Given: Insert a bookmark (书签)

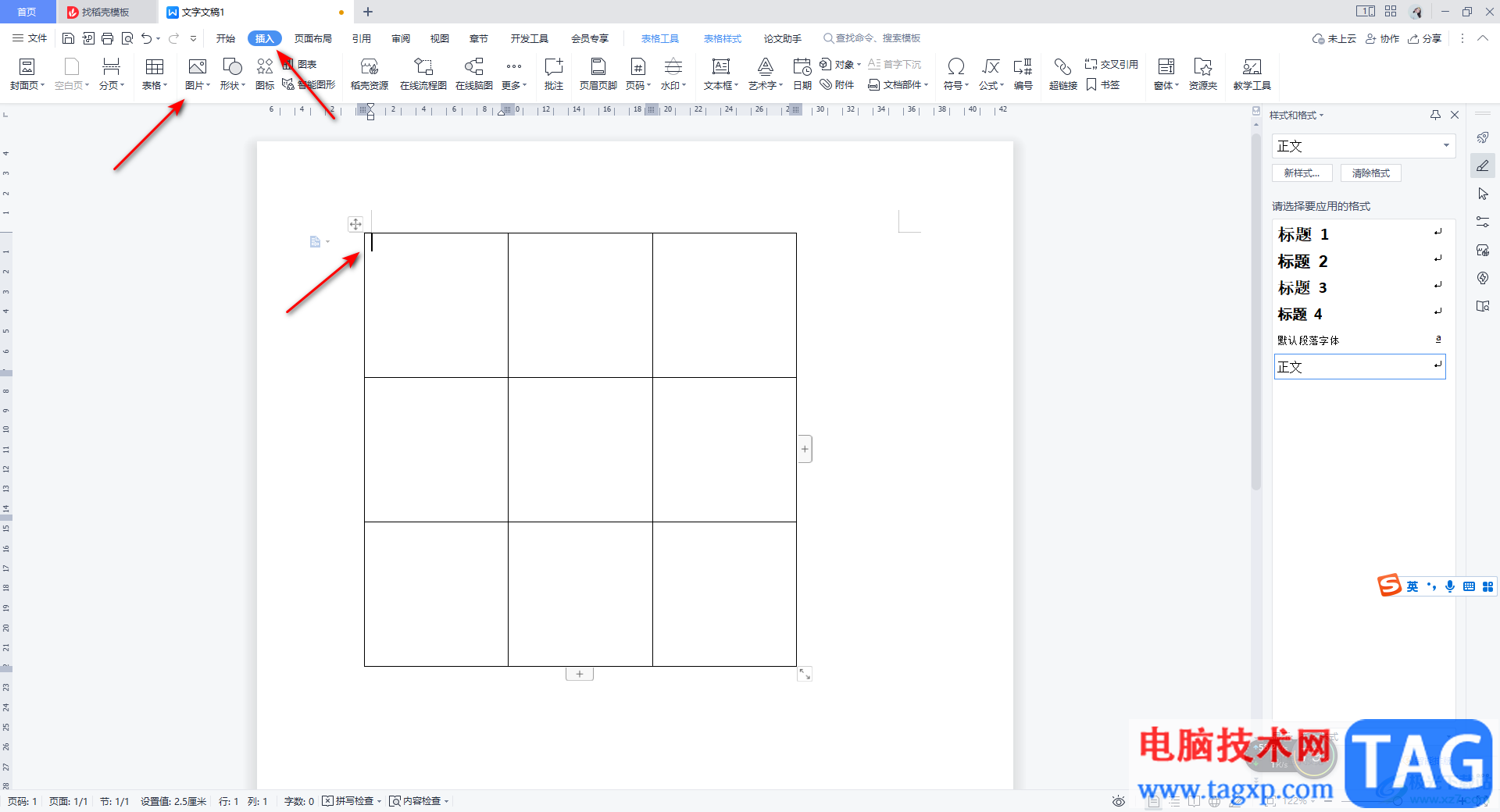Looking at the screenshot, I should pos(1103,85).
